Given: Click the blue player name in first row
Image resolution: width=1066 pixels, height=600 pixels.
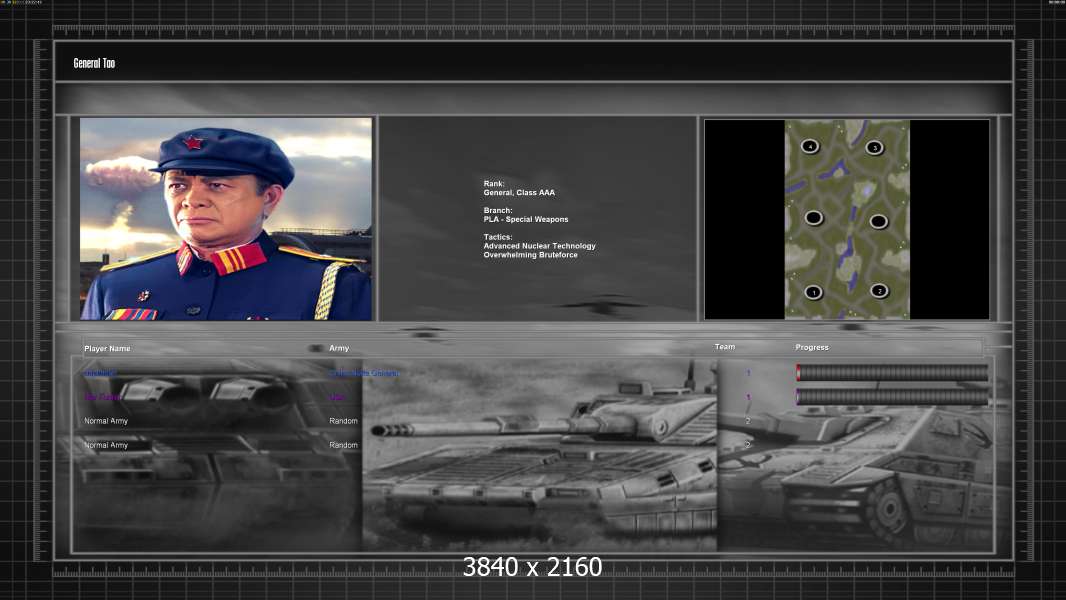Looking at the screenshot, I should click(x=100, y=373).
